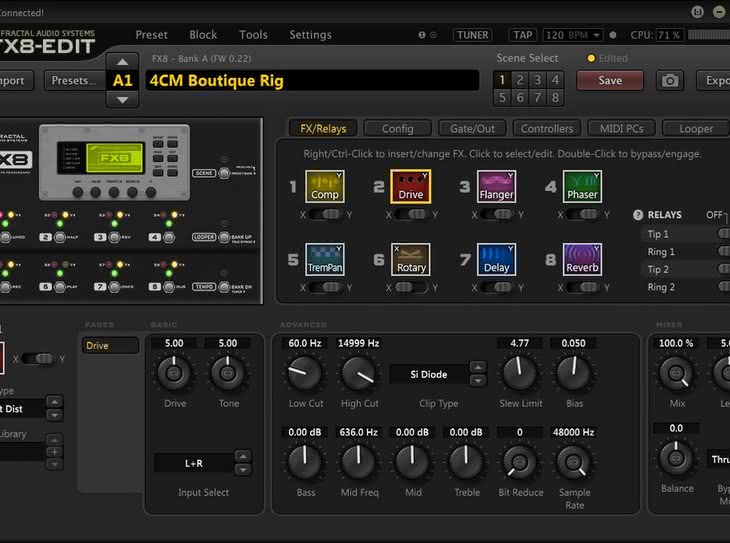Select the Drive effect block
Image resolution: width=730 pixels, height=543 pixels.
[x=411, y=186]
